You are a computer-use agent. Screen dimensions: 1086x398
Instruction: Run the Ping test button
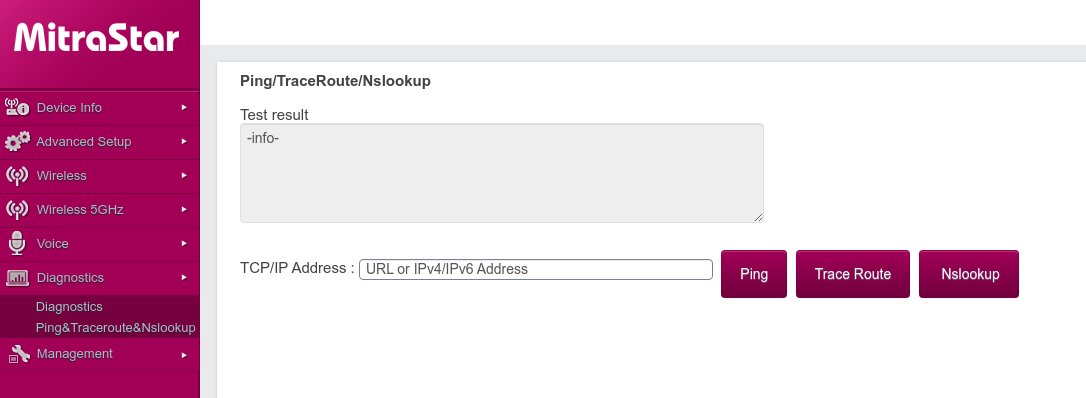pos(754,274)
